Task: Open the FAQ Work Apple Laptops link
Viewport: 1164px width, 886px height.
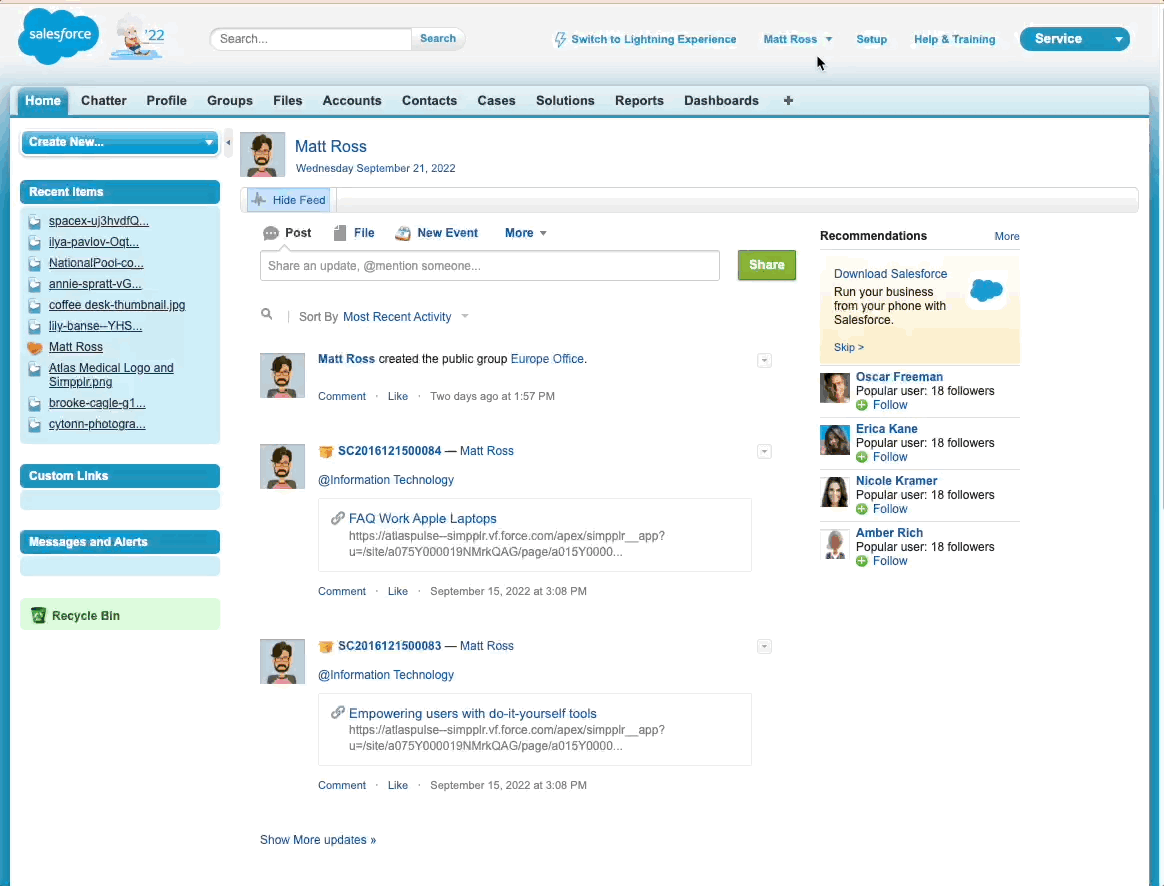Action: pyautogui.click(x=422, y=519)
